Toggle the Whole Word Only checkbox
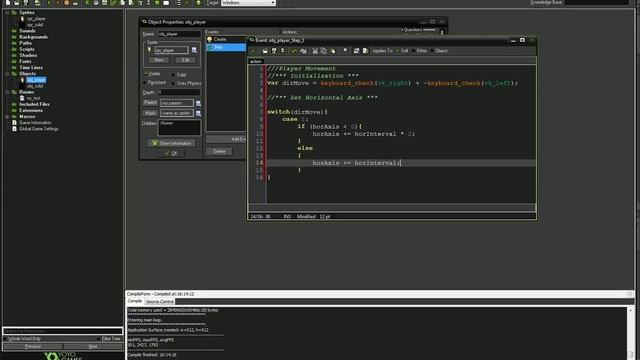Viewport: 640px width, 360px height. point(6,339)
